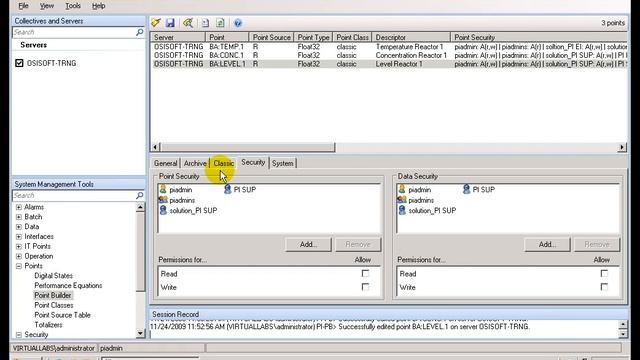Enable Write permission under Point Security
The width and height of the screenshot is (640, 360).
365,287
